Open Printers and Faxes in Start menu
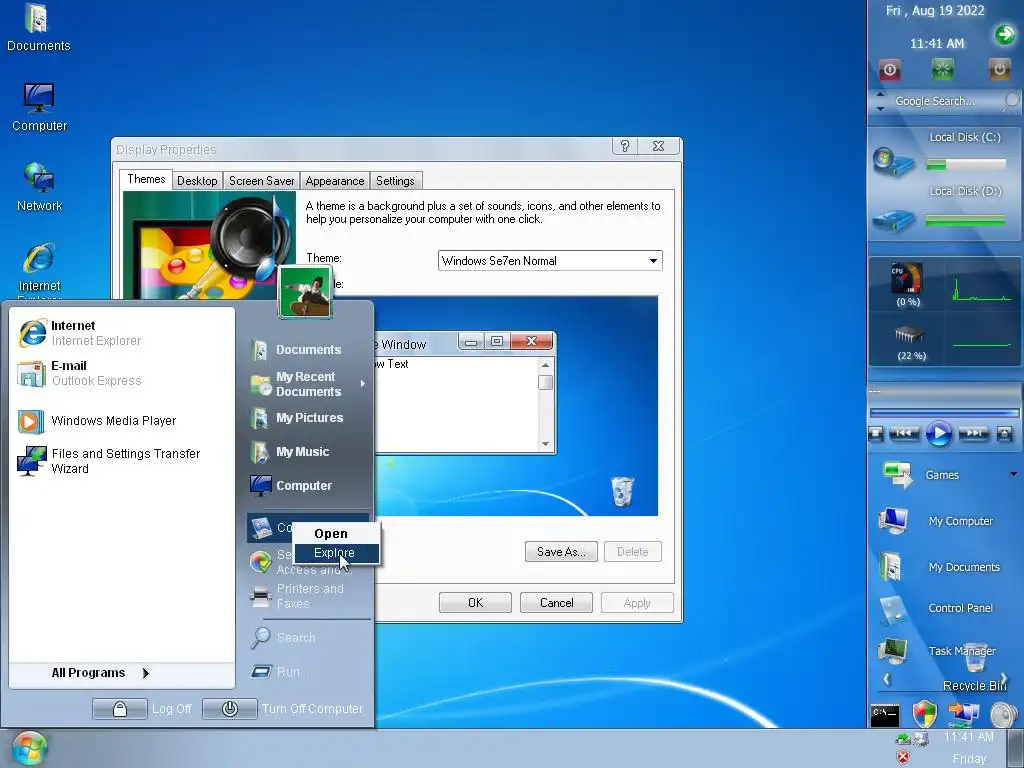This screenshot has height=768, width=1024. click(298, 596)
